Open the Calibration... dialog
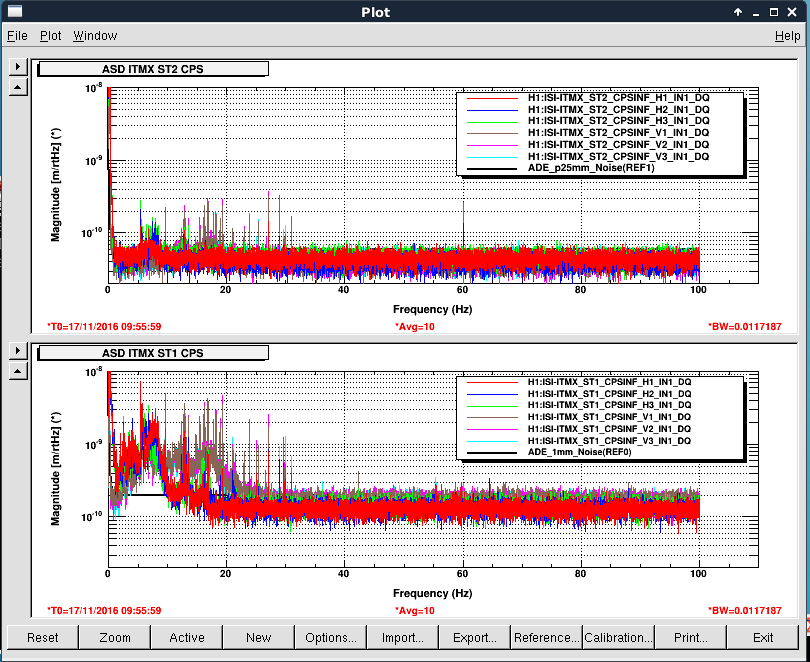 click(619, 637)
